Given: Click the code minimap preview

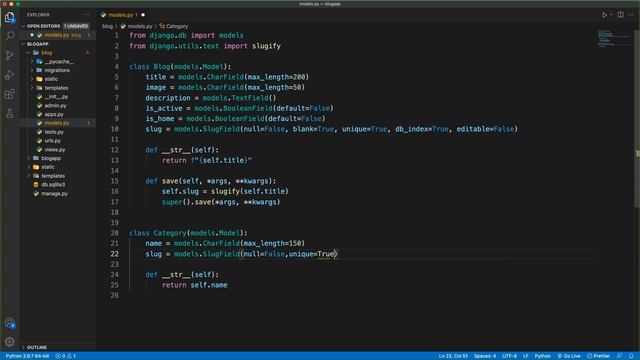Looking at the screenshot, I should (614, 39).
